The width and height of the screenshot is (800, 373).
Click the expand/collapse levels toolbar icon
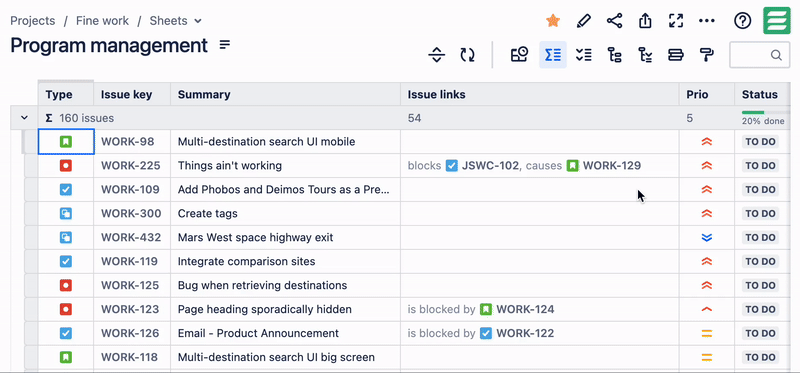pos(436,55)
